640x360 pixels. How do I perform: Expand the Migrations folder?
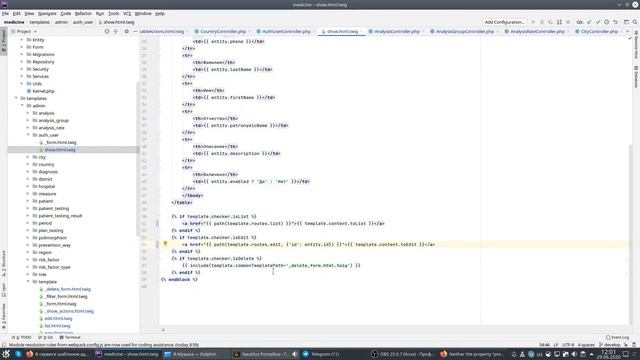coord(22,54)
